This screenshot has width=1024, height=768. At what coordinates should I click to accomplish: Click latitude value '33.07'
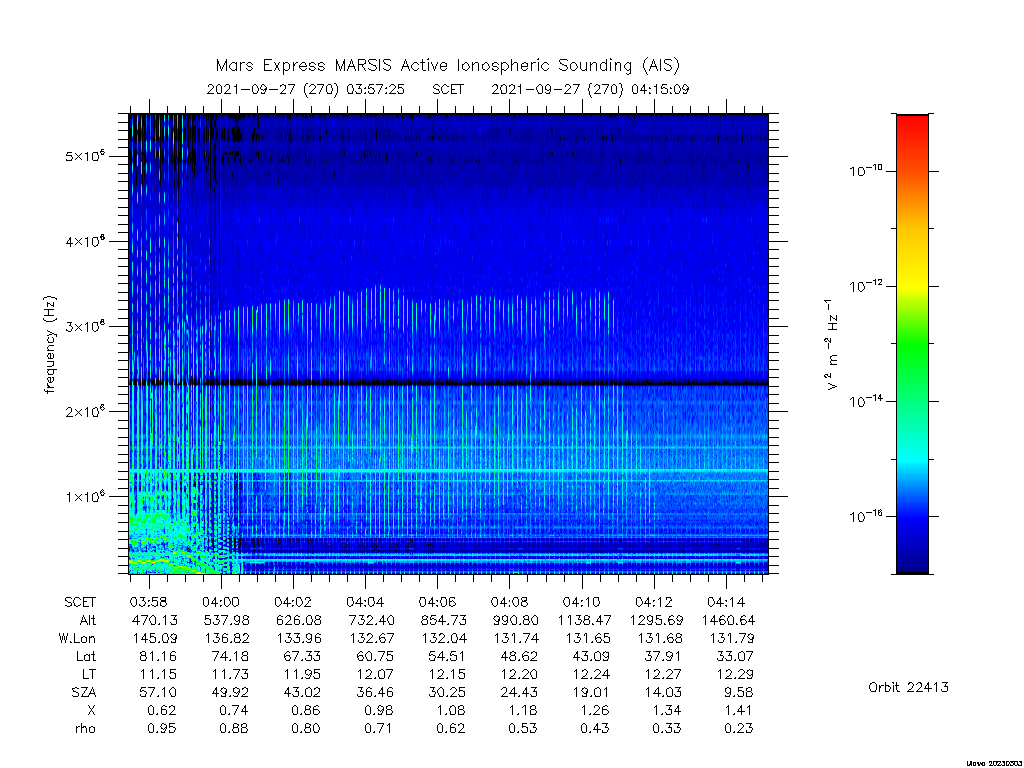(x=735, y=656)
